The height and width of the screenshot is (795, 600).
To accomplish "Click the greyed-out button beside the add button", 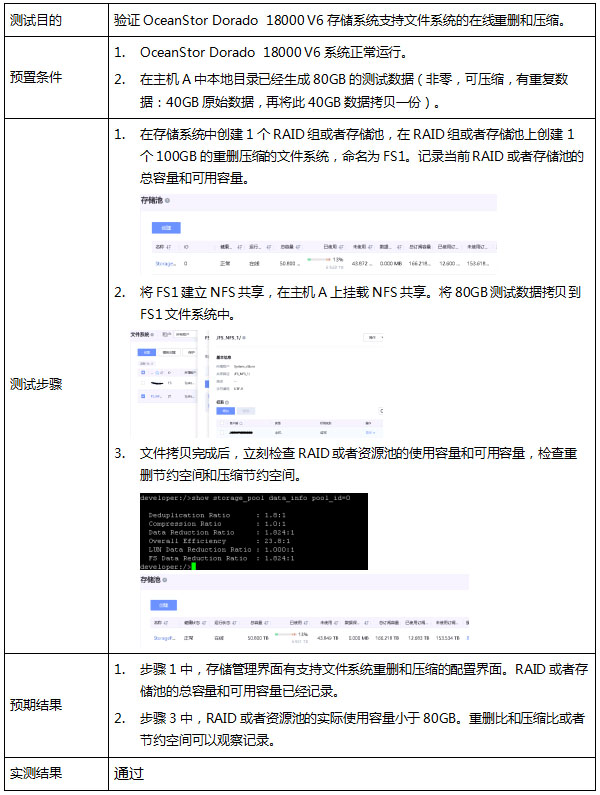I will coord(246,411).
